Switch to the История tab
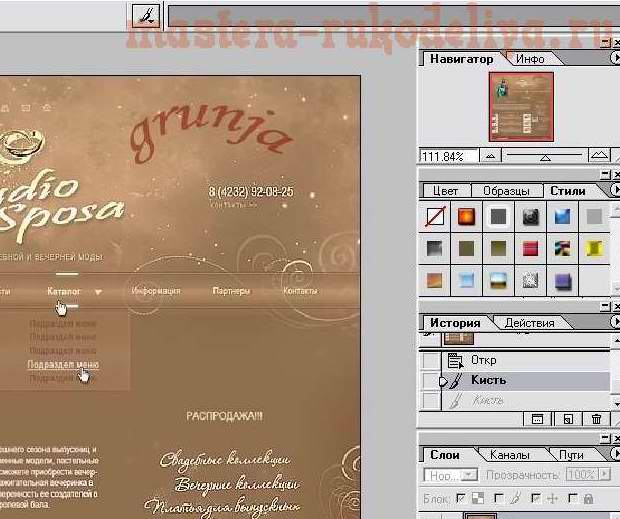The height and width of the screenshot is (519, 620). click(455, 323)
